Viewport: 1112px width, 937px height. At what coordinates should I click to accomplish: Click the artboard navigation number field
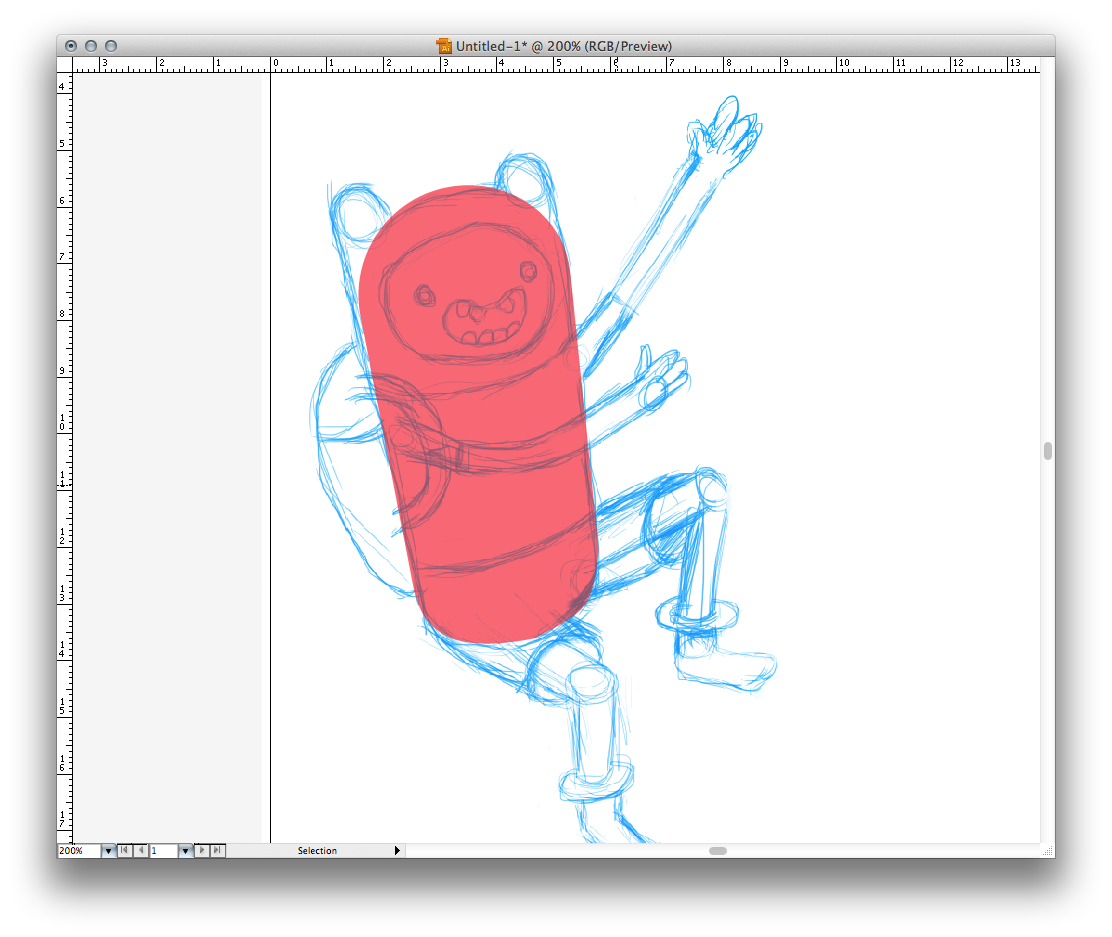(163, 851)
